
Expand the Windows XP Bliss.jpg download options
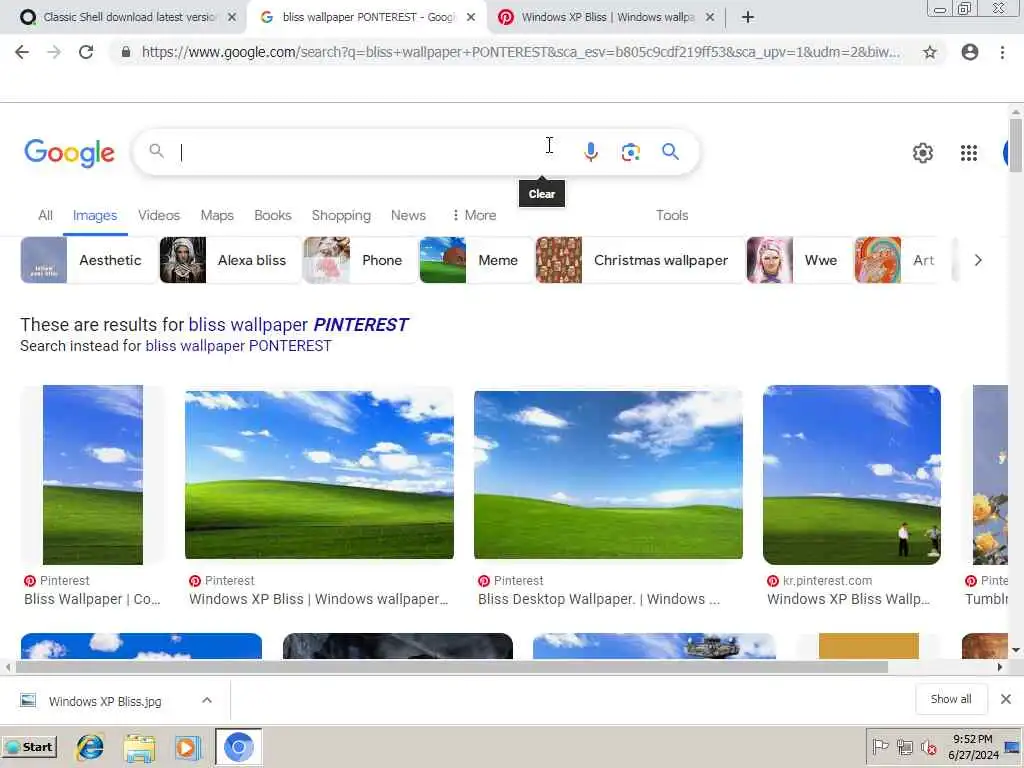tap(206, 700)
